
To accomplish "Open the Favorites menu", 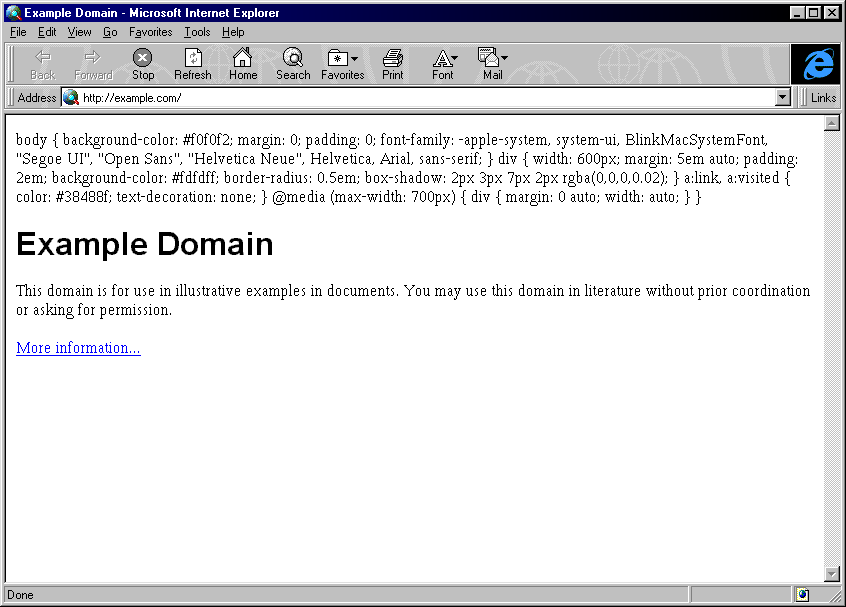I will 151,32.
